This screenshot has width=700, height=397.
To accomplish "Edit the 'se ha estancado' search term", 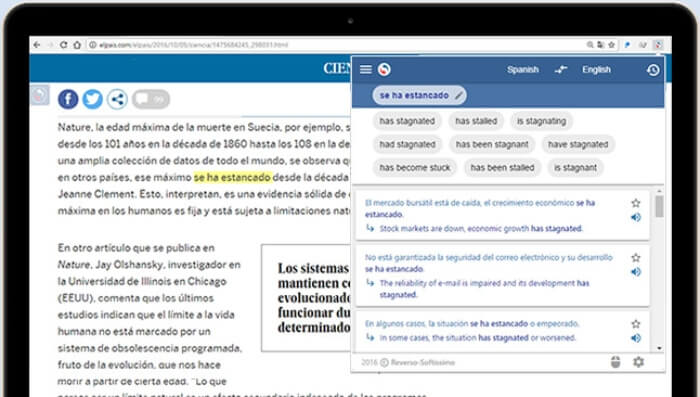I will click(414, 95).
